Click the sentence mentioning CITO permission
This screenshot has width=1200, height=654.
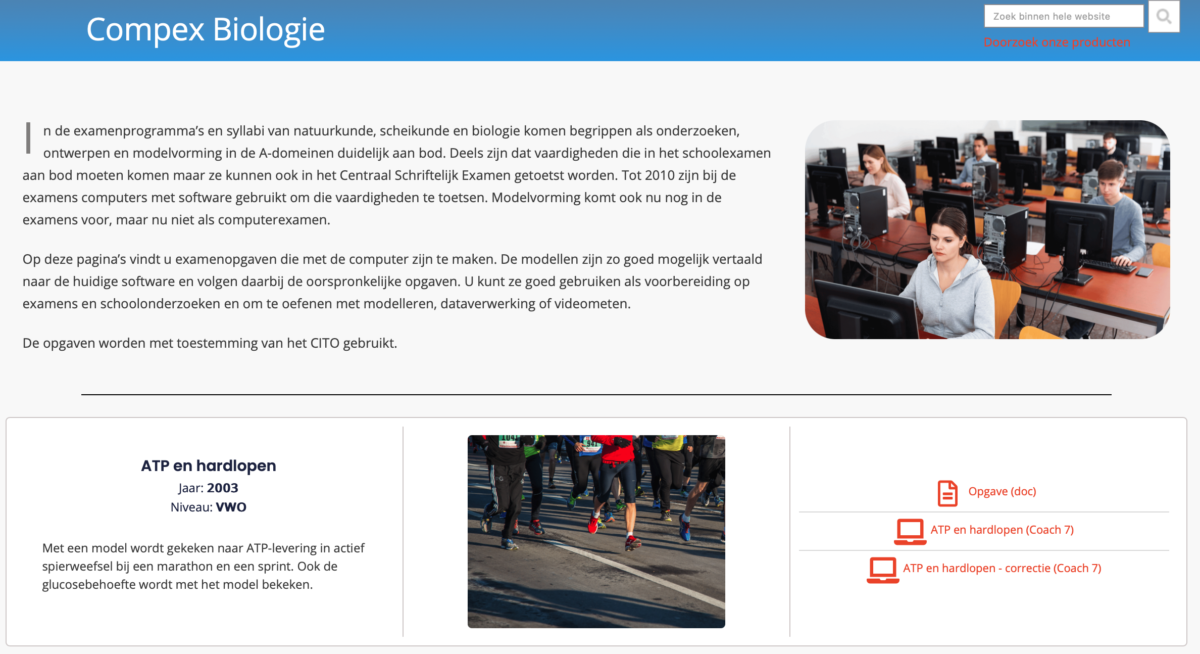210,344
